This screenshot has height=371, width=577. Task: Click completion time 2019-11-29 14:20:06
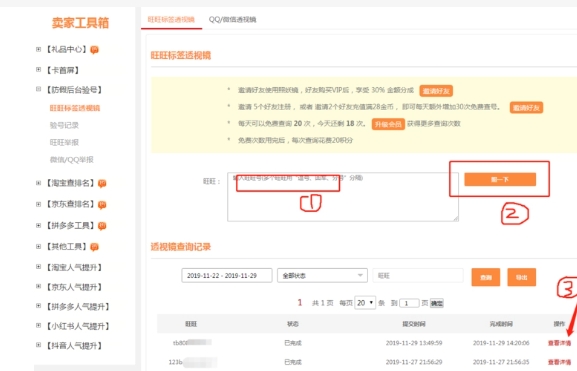501,343
